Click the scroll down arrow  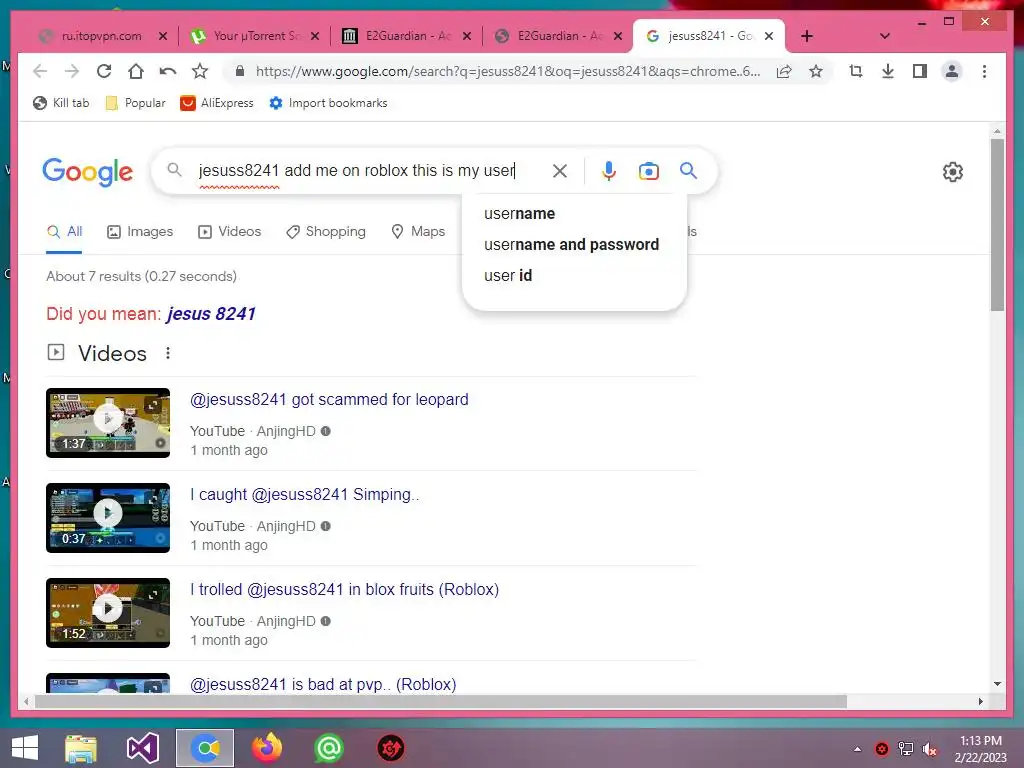(997, 684)
